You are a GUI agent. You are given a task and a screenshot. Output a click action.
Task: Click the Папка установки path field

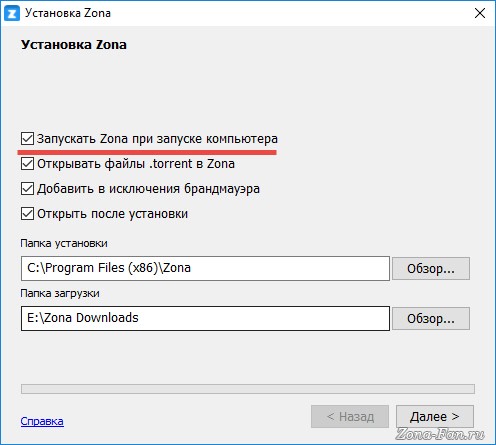[x=205, y=268]
